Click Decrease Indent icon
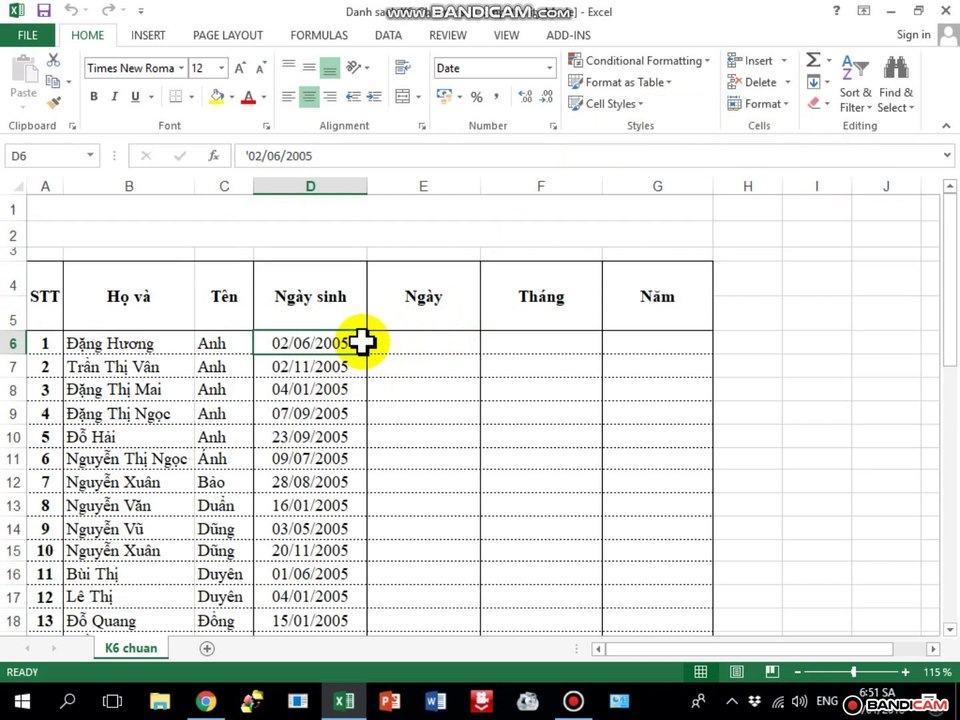Viewport: 960px width, 720px height. point(353,96)
